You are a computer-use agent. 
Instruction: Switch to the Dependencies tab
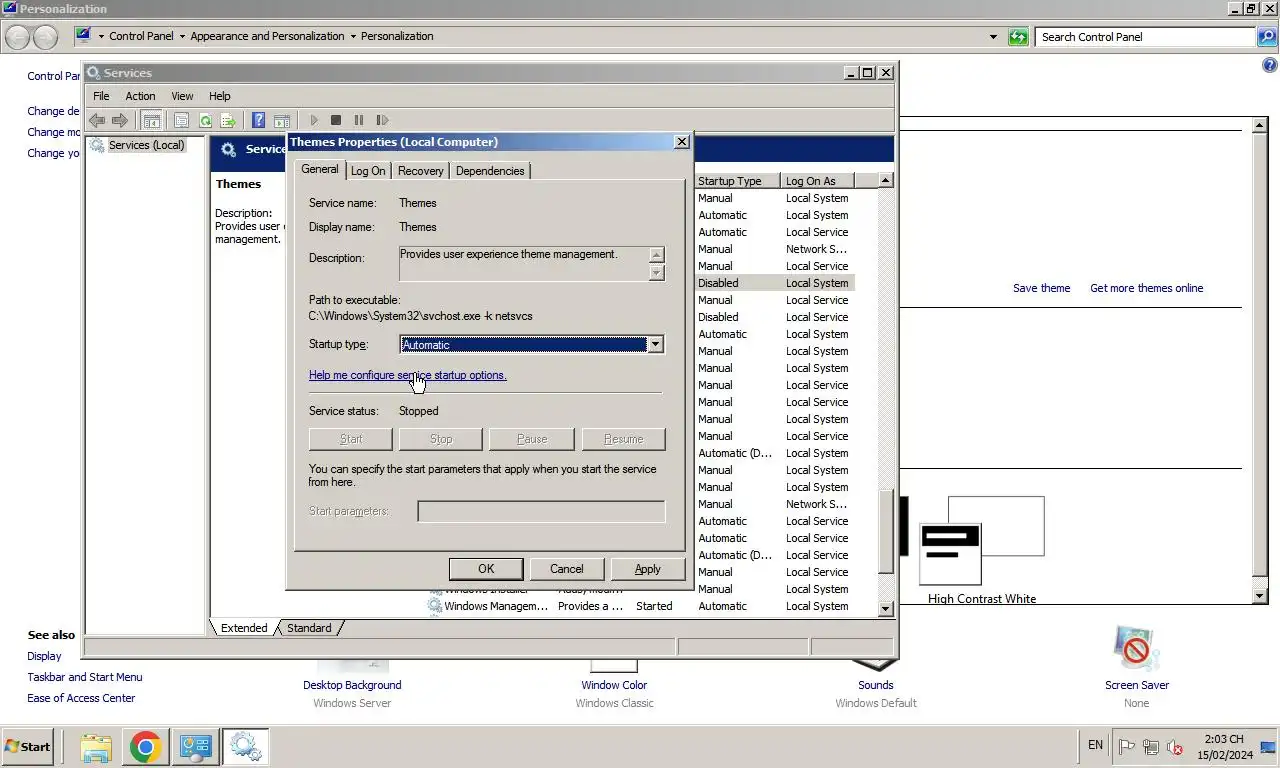pos(490,171)
